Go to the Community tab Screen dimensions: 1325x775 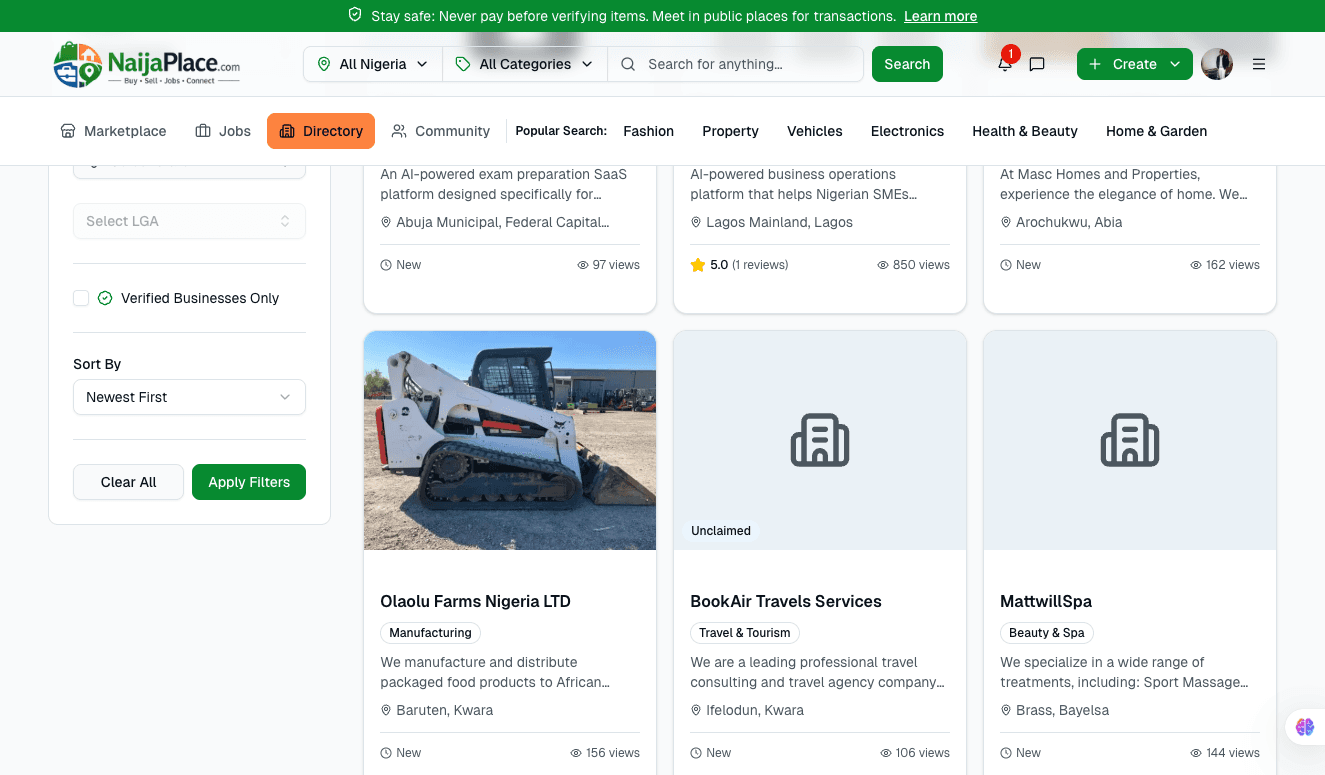440,131
